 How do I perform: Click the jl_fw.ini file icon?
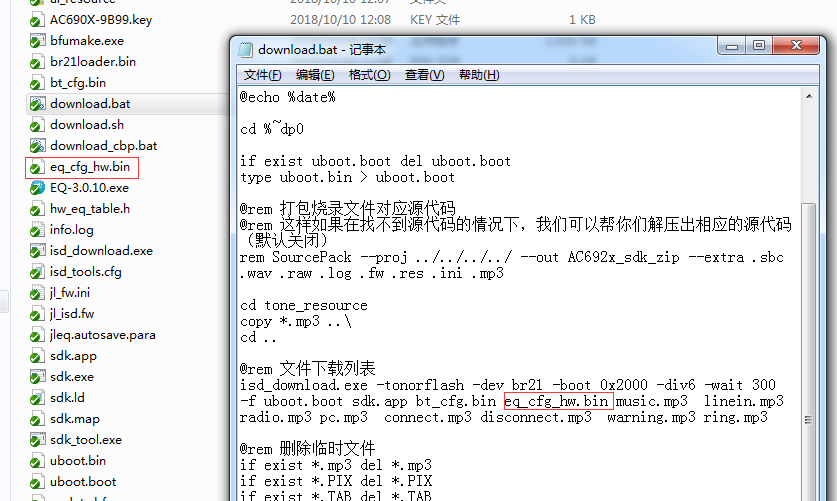pyautogui.click(x=37, y=293)
